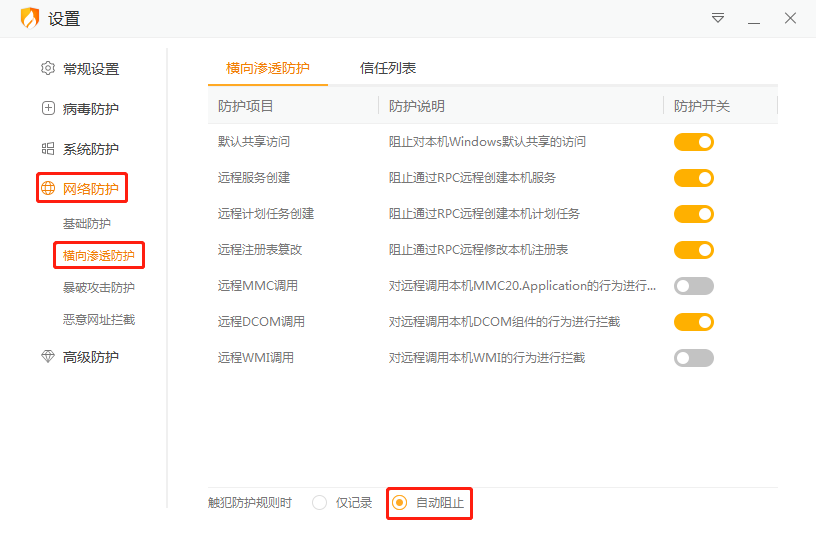Viewport: 816px width, 536px height.
Task: Enable the 远程WMI调用 protection switch
Action: [693, 358]
